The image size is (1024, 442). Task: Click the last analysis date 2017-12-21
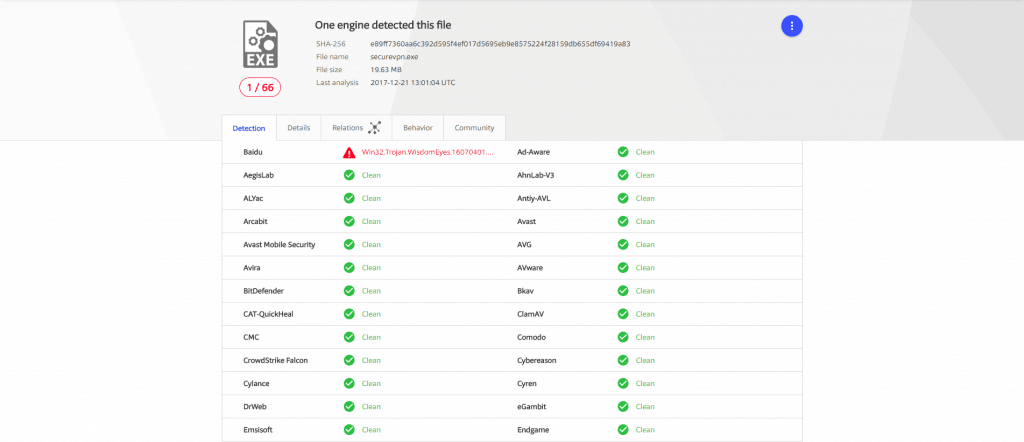pyautogui.click(x=413, y=83)
